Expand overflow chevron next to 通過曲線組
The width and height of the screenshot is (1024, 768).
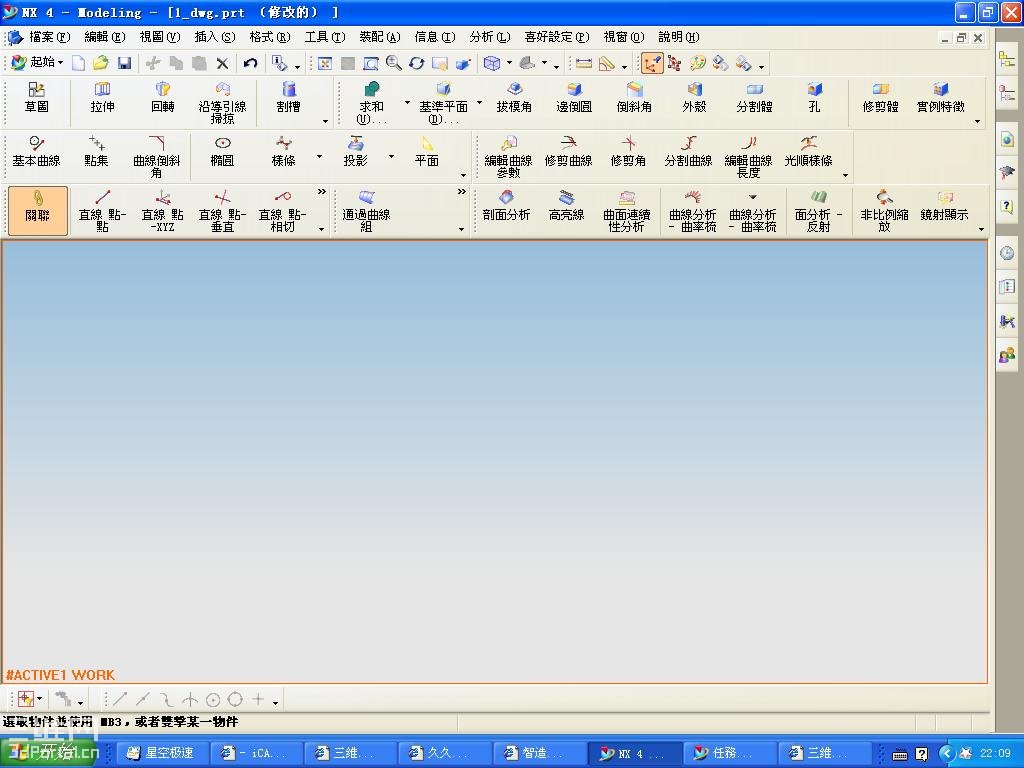[x=462, y=192]
